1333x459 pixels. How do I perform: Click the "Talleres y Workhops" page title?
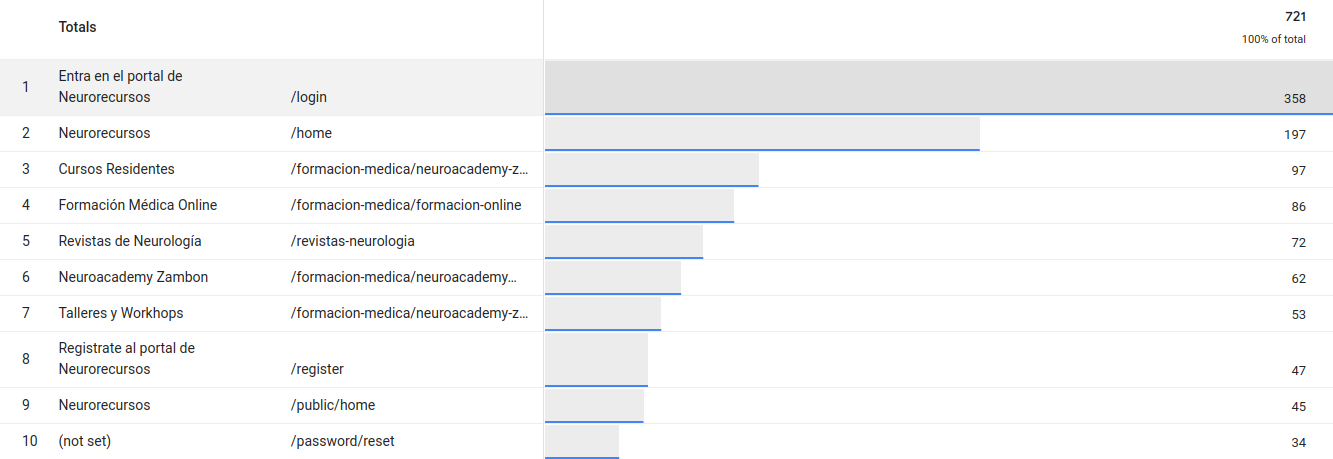click(121, 313)
